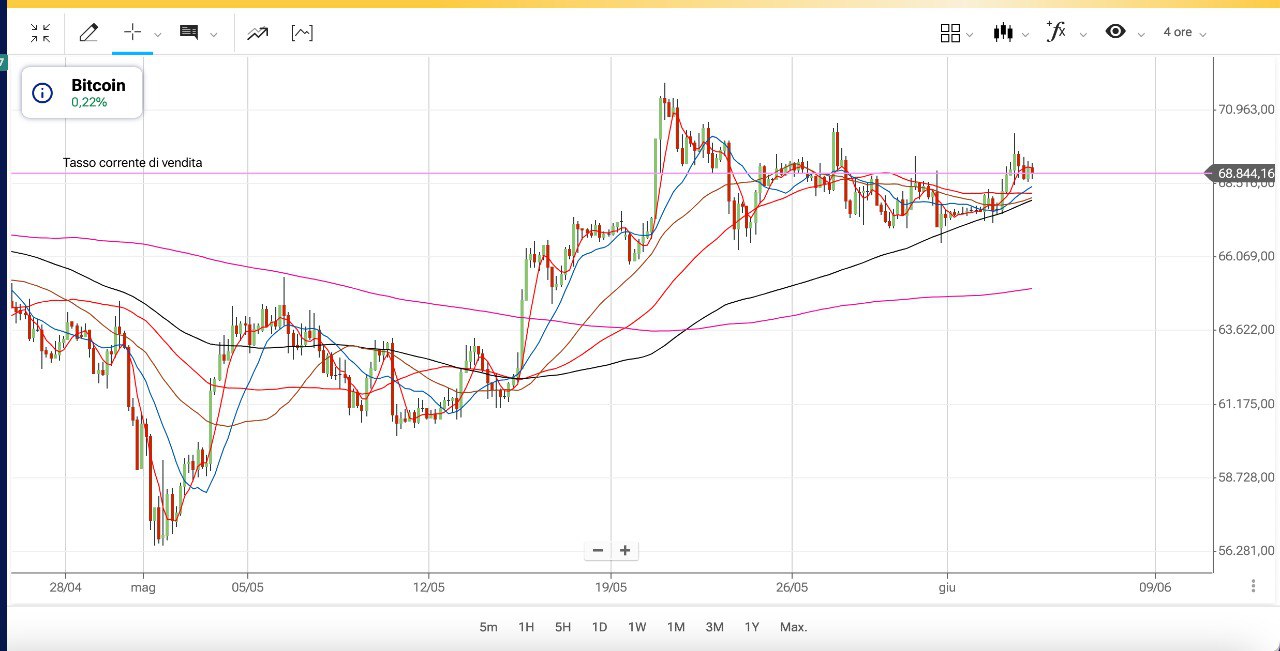
Task: Click the 09/06 date axis label
Action: pyautogui.click(x=1155, y=587)
